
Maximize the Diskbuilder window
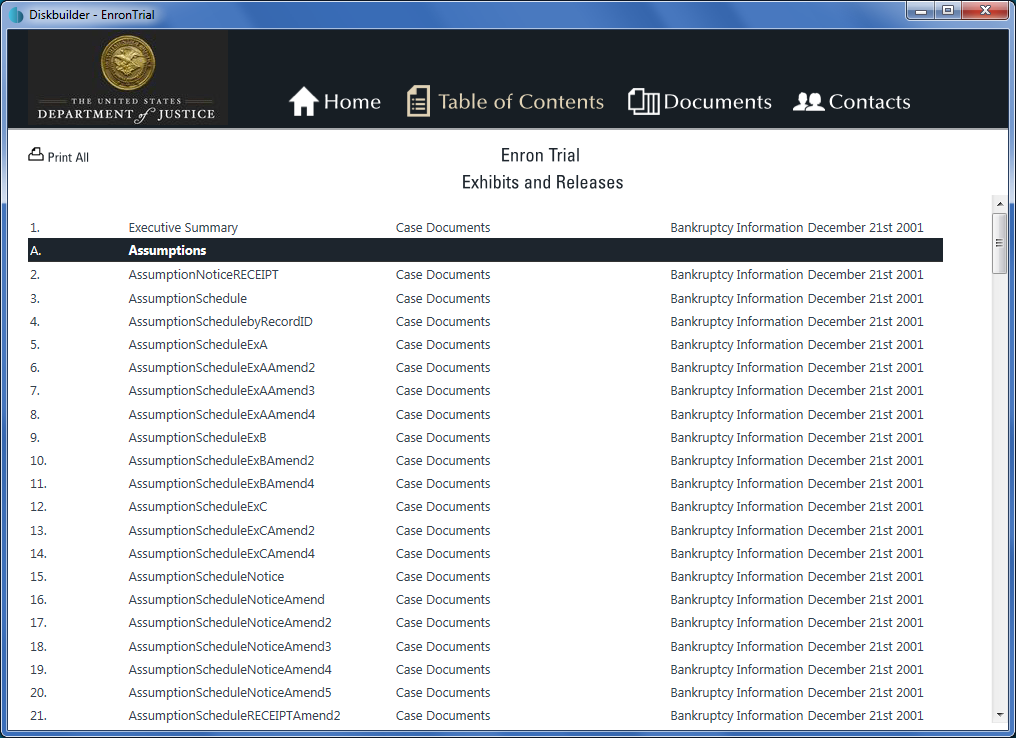coord(948,10)
